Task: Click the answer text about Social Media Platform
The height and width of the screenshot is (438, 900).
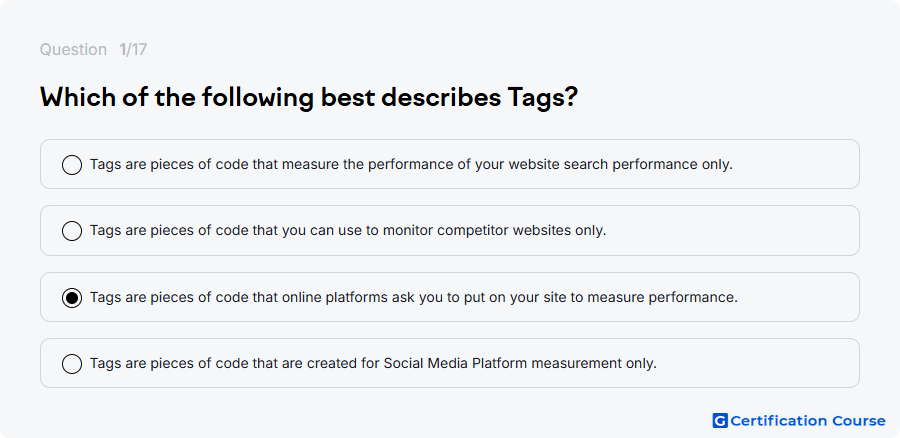Action: pos(373,363)
